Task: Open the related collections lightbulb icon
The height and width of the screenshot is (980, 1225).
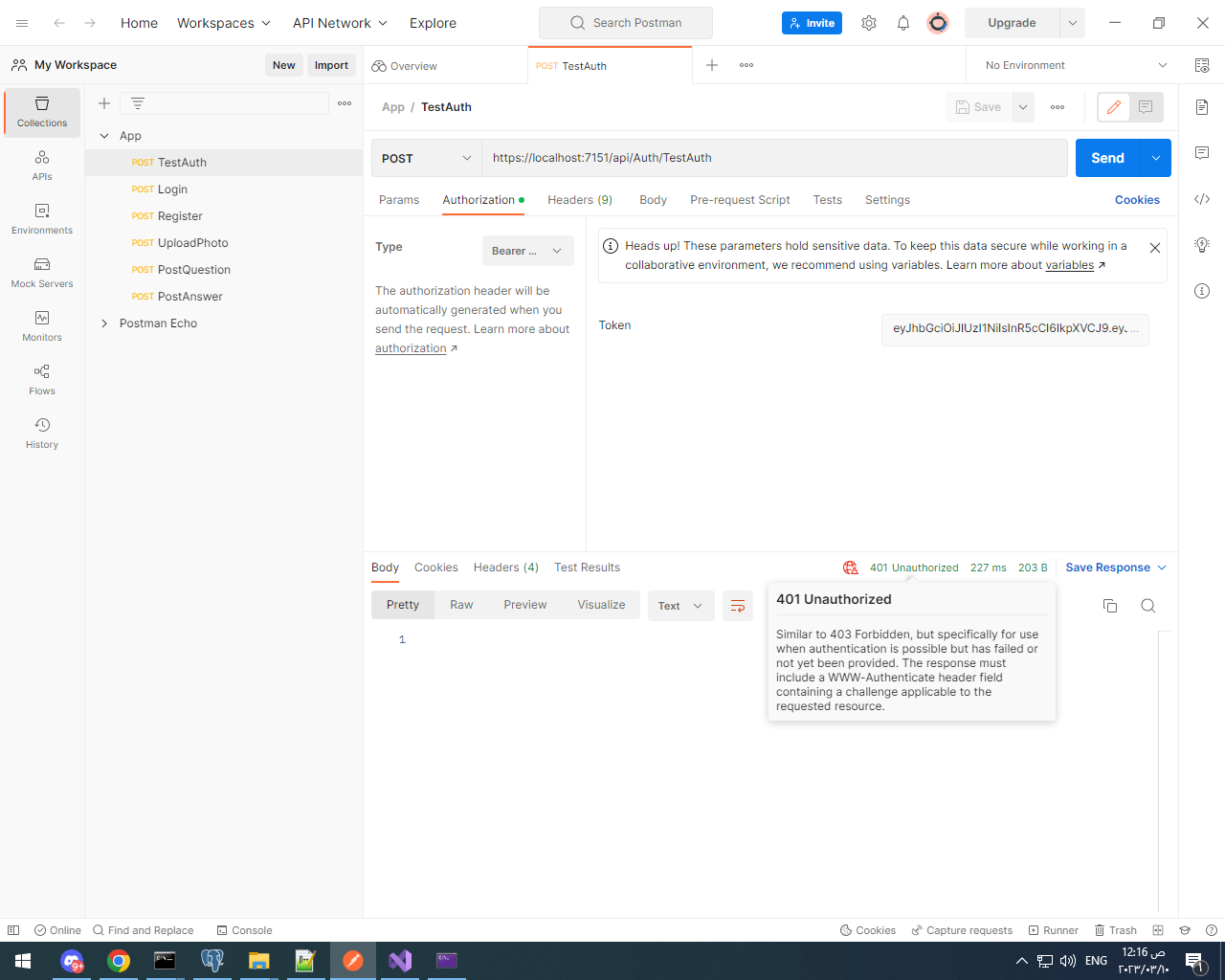Action: pos(1202,245)
